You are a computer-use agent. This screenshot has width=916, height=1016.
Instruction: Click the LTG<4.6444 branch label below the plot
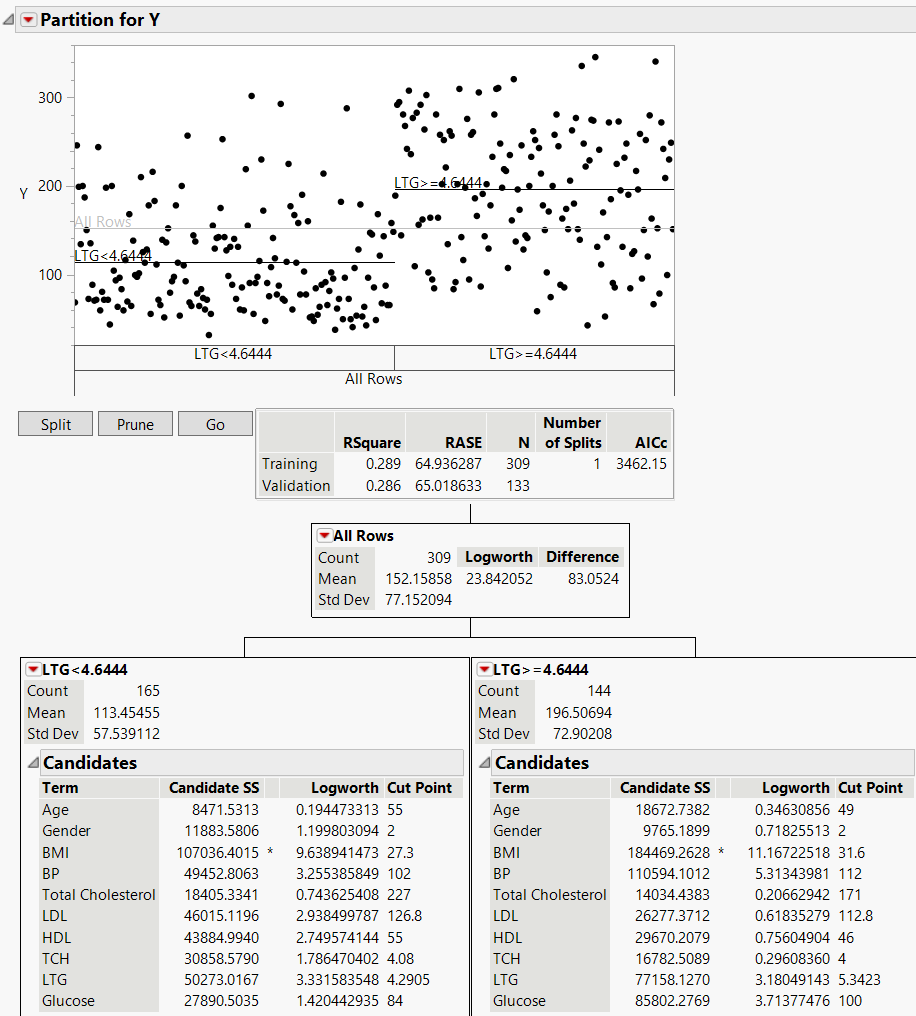tap(234, 352)
